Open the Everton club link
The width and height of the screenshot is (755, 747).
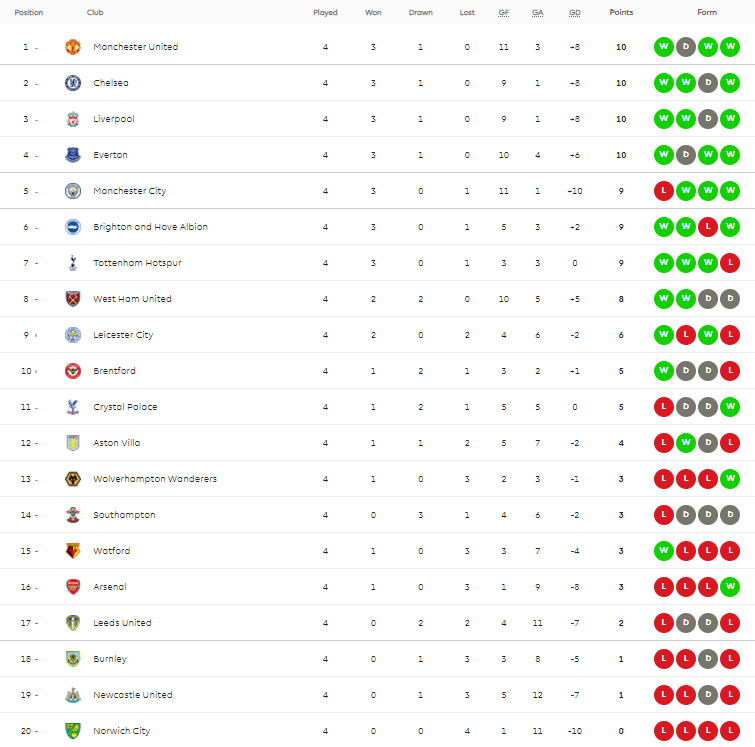click(110, 155)
